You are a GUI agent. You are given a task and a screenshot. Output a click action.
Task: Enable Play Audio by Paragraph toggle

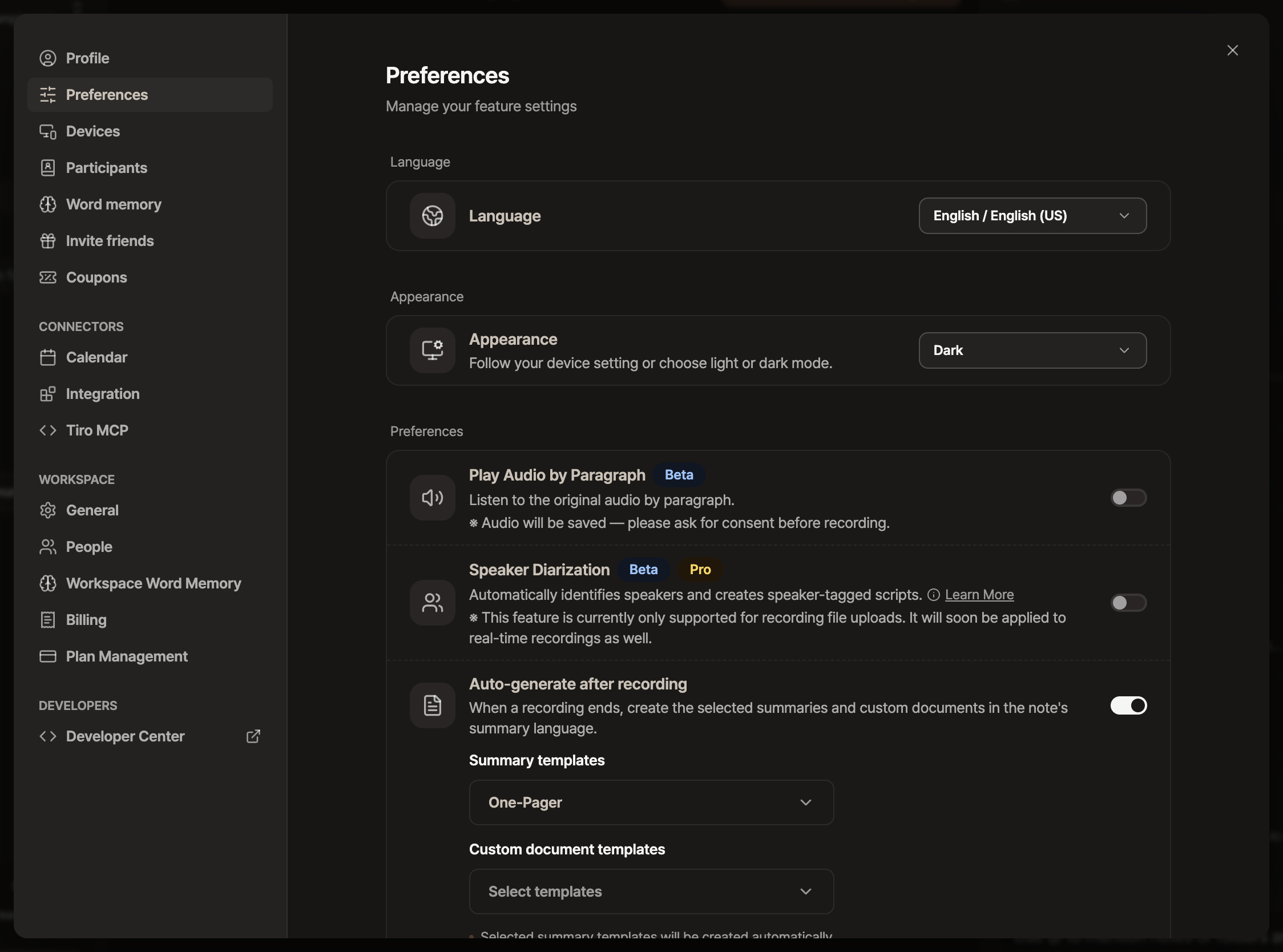(1128, 498)
